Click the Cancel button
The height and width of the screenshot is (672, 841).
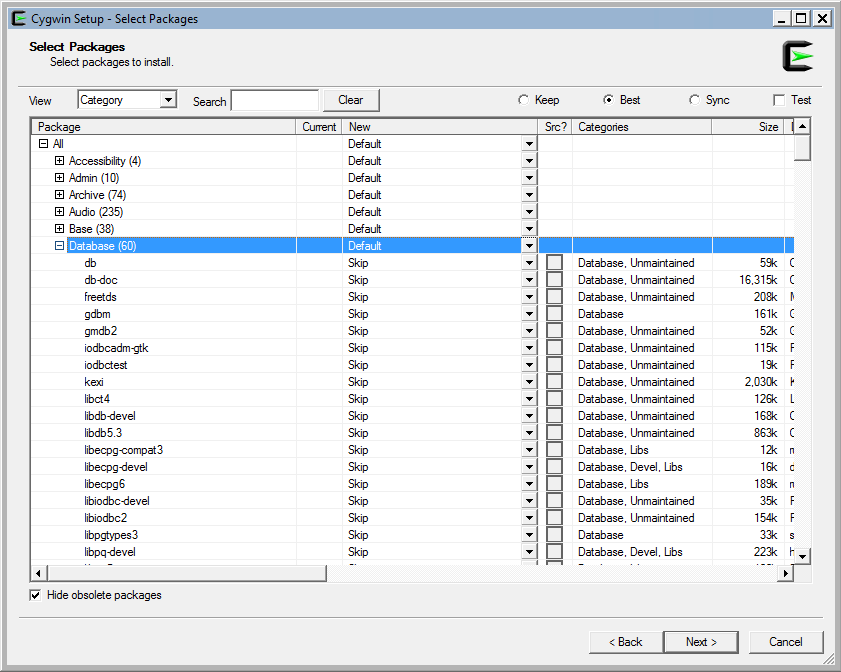(x=786, y=642)
